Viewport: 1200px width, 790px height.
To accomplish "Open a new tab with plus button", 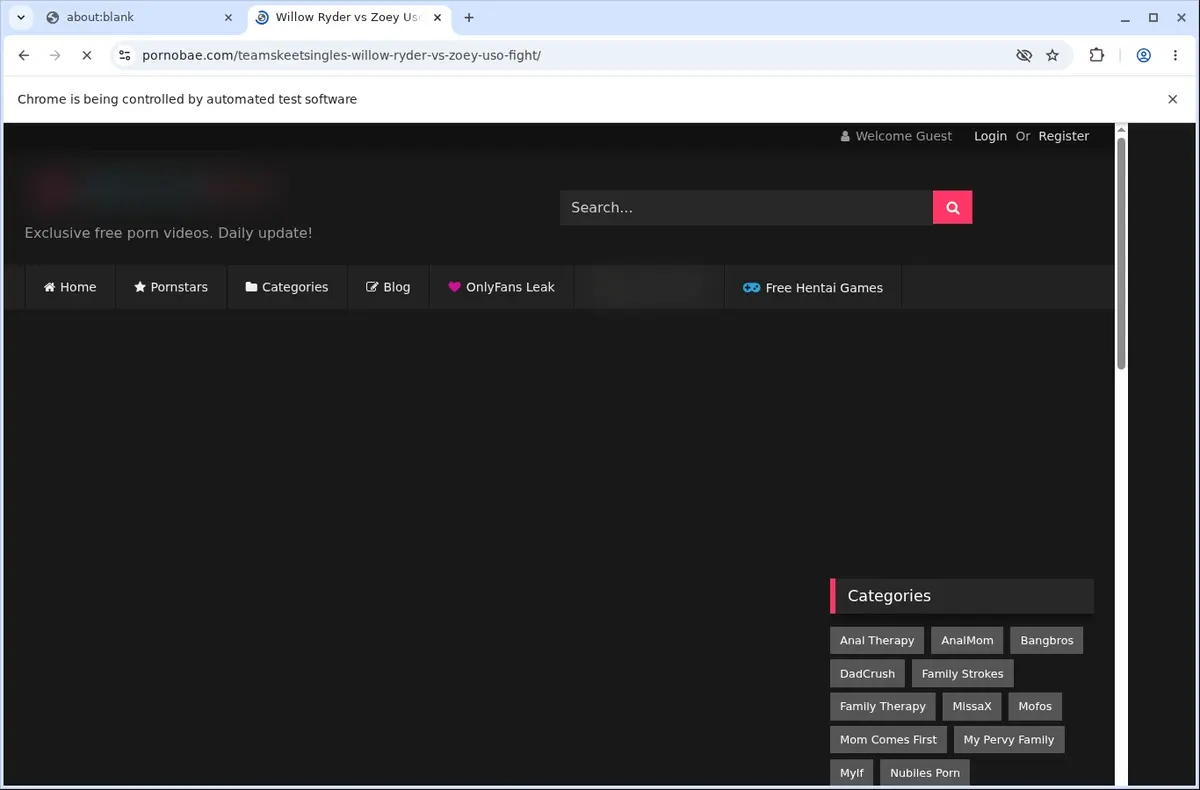I will [x=469, y=17].
